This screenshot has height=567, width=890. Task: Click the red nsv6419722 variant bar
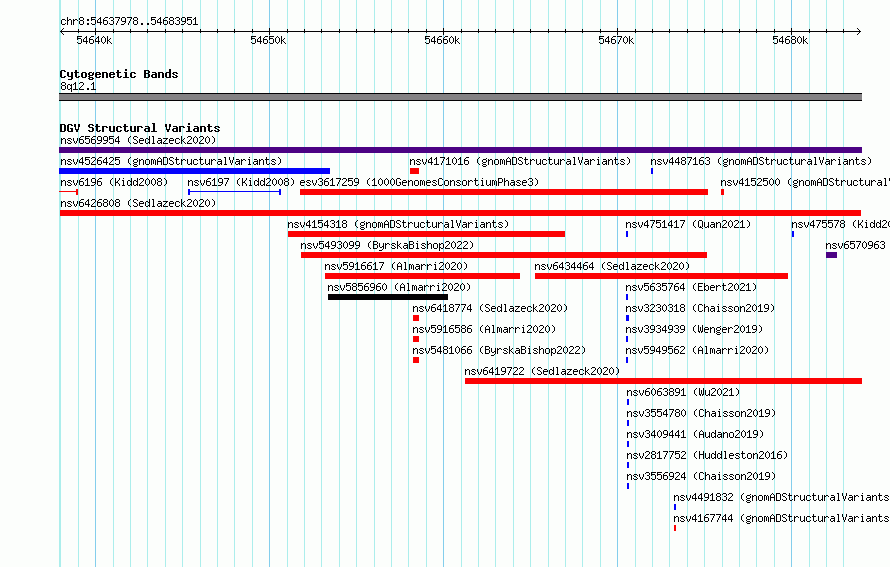coord(664,381)
